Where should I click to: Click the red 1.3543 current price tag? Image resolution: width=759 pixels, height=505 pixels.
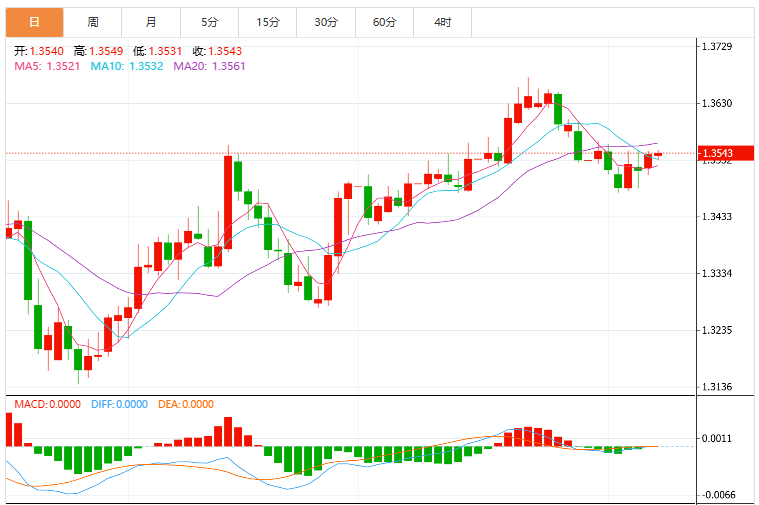click(x=726, y=153)
